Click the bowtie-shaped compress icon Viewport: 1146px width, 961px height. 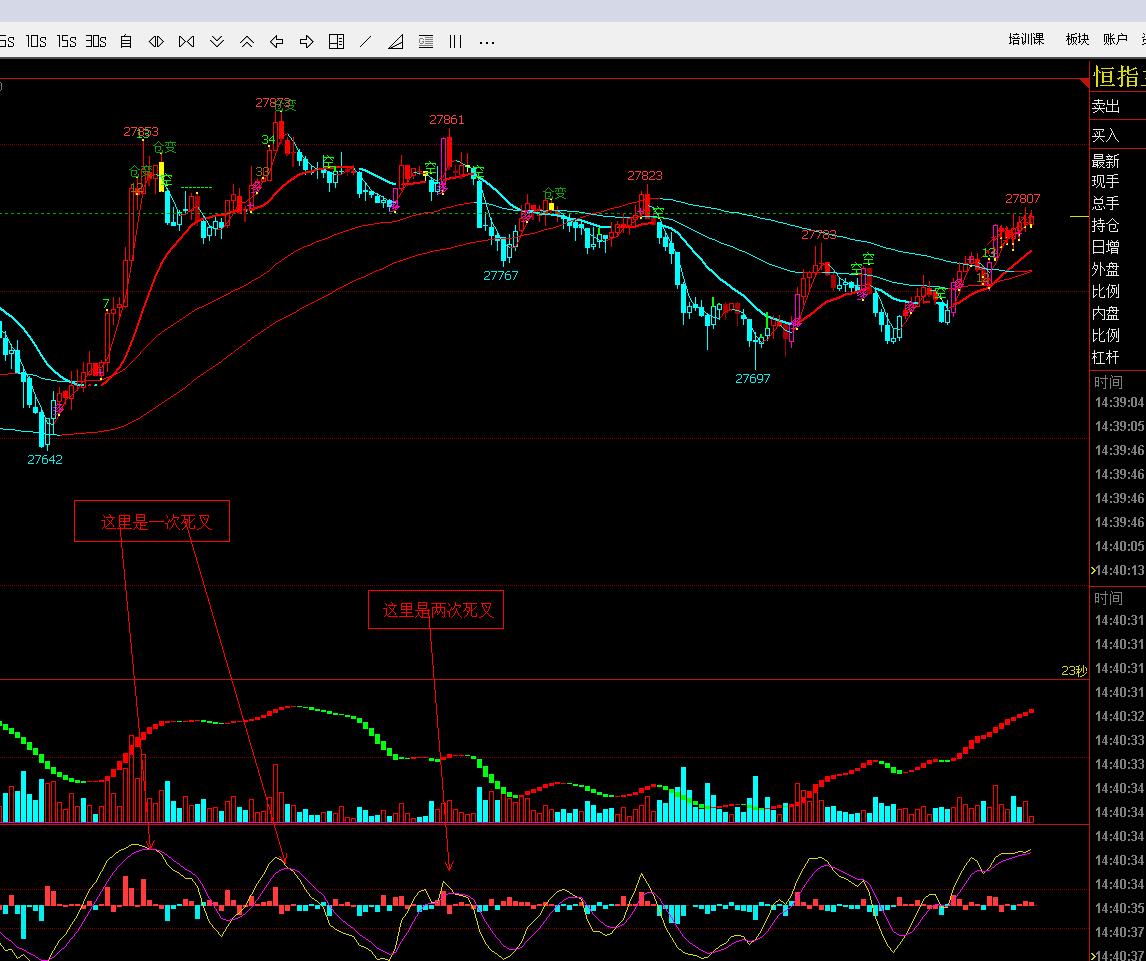(186, 41)
